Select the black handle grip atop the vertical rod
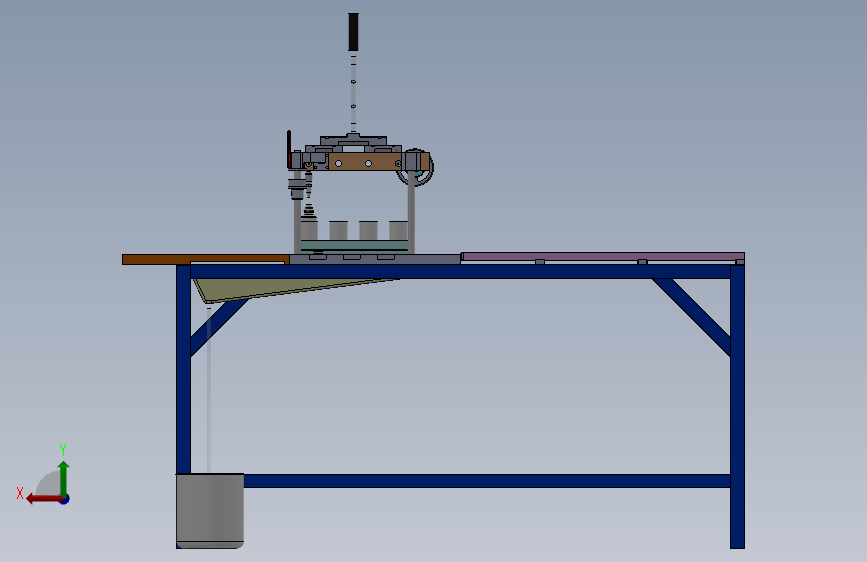The height and width of the screenshot is (562, 867). [353, 32]
